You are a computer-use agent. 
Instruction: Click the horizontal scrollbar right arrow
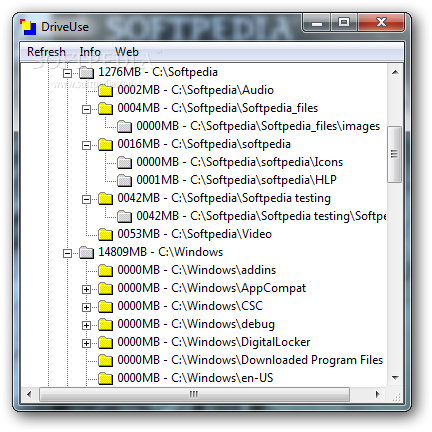(x=378, y=395)
